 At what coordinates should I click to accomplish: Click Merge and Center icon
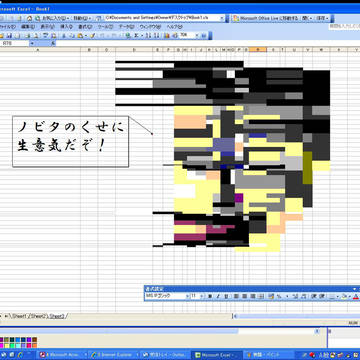coord(261,296)
